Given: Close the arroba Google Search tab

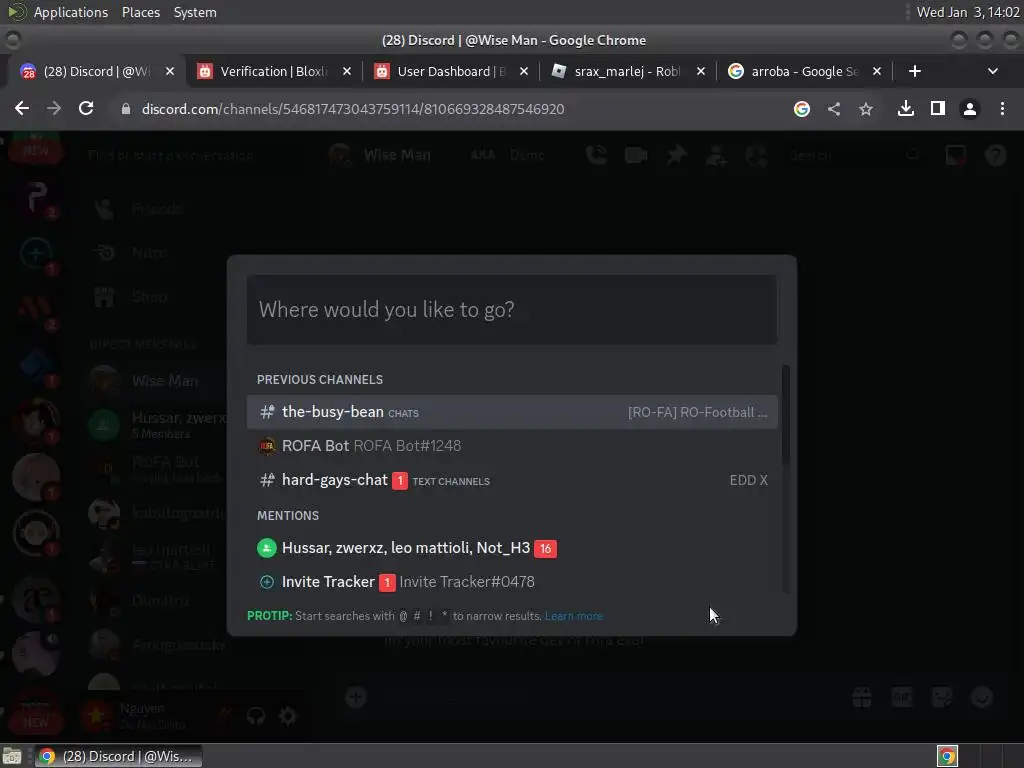Looking at the screenshot, I should [x=877, y=71].
